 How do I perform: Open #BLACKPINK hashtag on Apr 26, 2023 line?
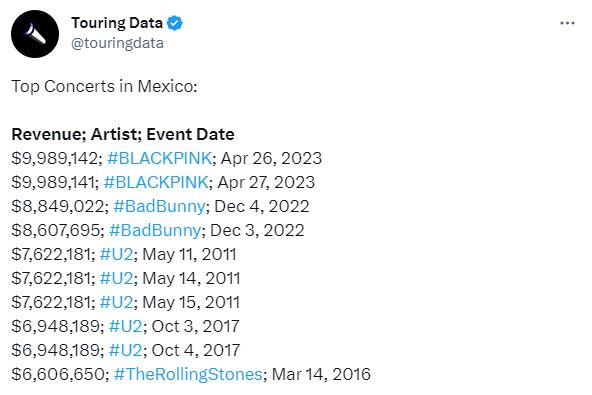click(x=159, y=158)
